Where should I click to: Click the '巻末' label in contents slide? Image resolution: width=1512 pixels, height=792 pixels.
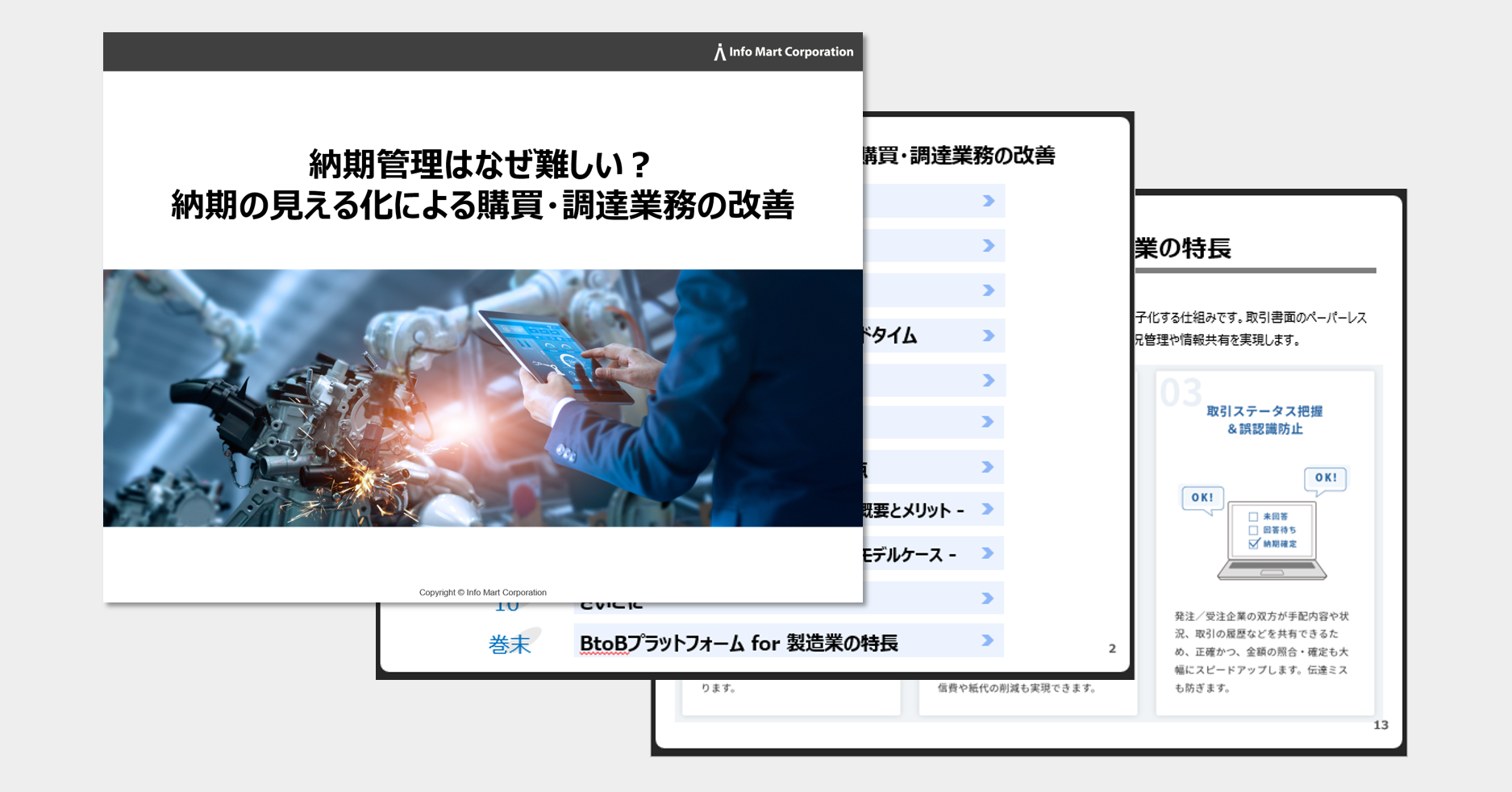coord(510,644)
